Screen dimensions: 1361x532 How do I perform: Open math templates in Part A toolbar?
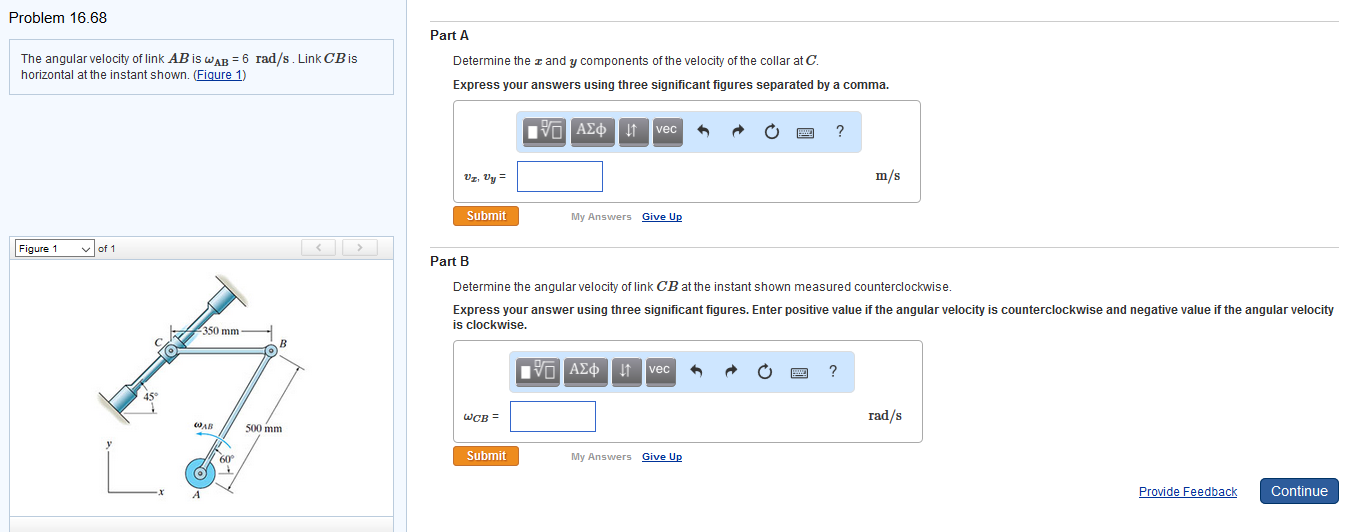click(546, 130)
